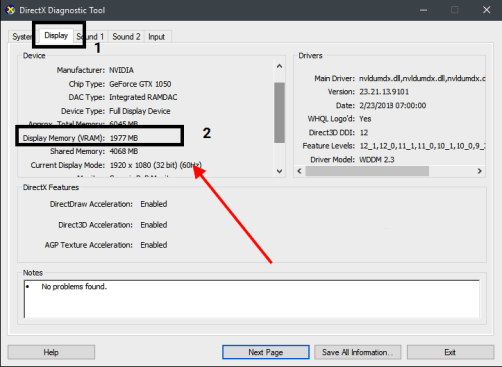Viewport: 502px width, 367px height.
Task: Exit the diagnostic tool via Exit button
Action: coord(450,352)
